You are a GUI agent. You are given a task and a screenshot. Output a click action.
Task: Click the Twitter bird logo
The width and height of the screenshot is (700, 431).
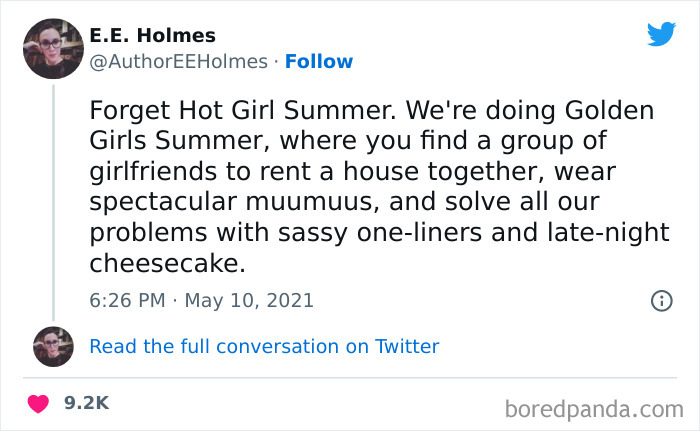661,34
